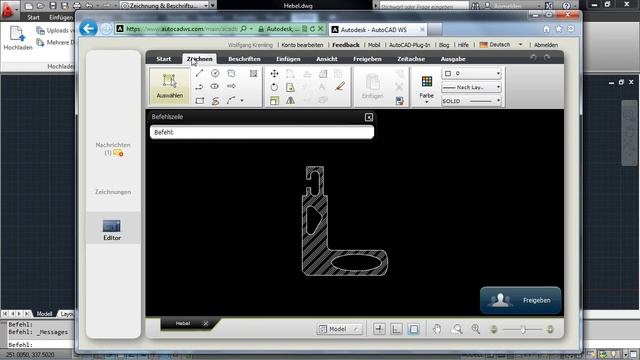640x360 pixels.
Task: Click the zoom slider handle
Action: pos(523,329)
